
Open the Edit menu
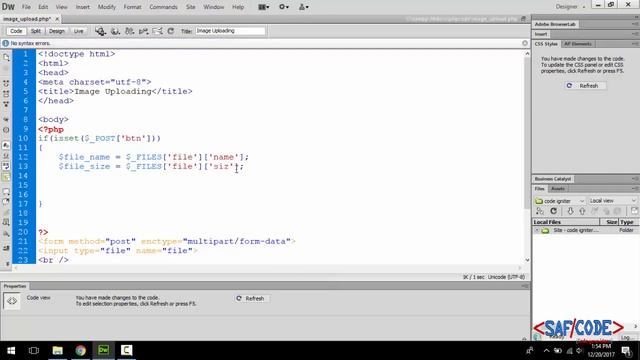pos(43,7)
